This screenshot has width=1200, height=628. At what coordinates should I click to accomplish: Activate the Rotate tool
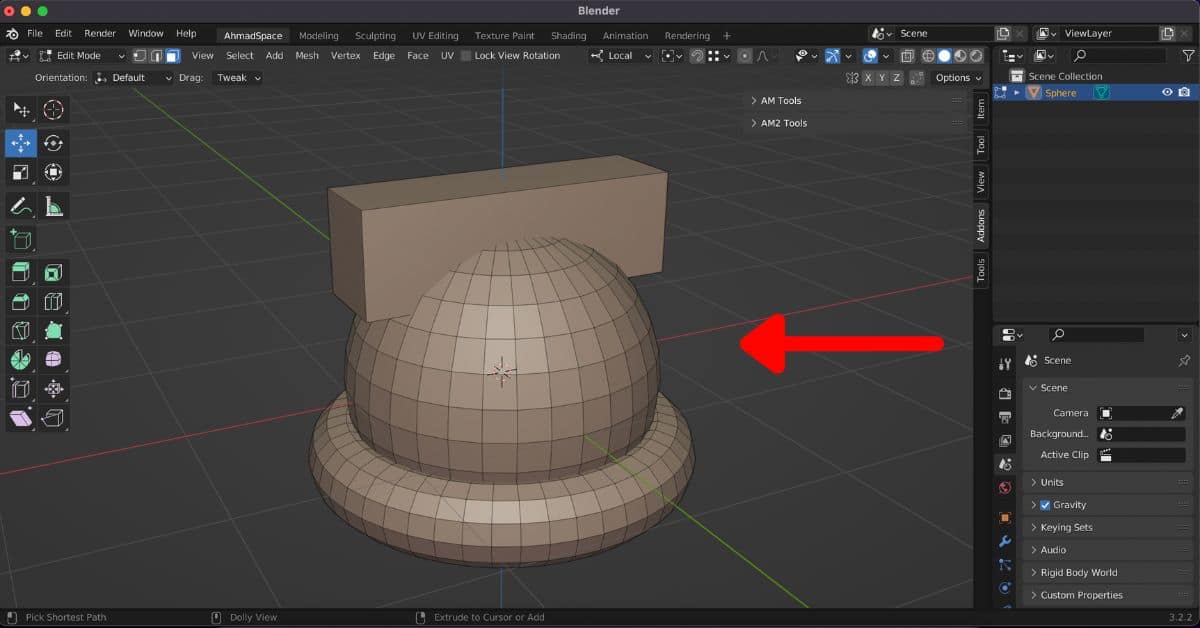53,143
